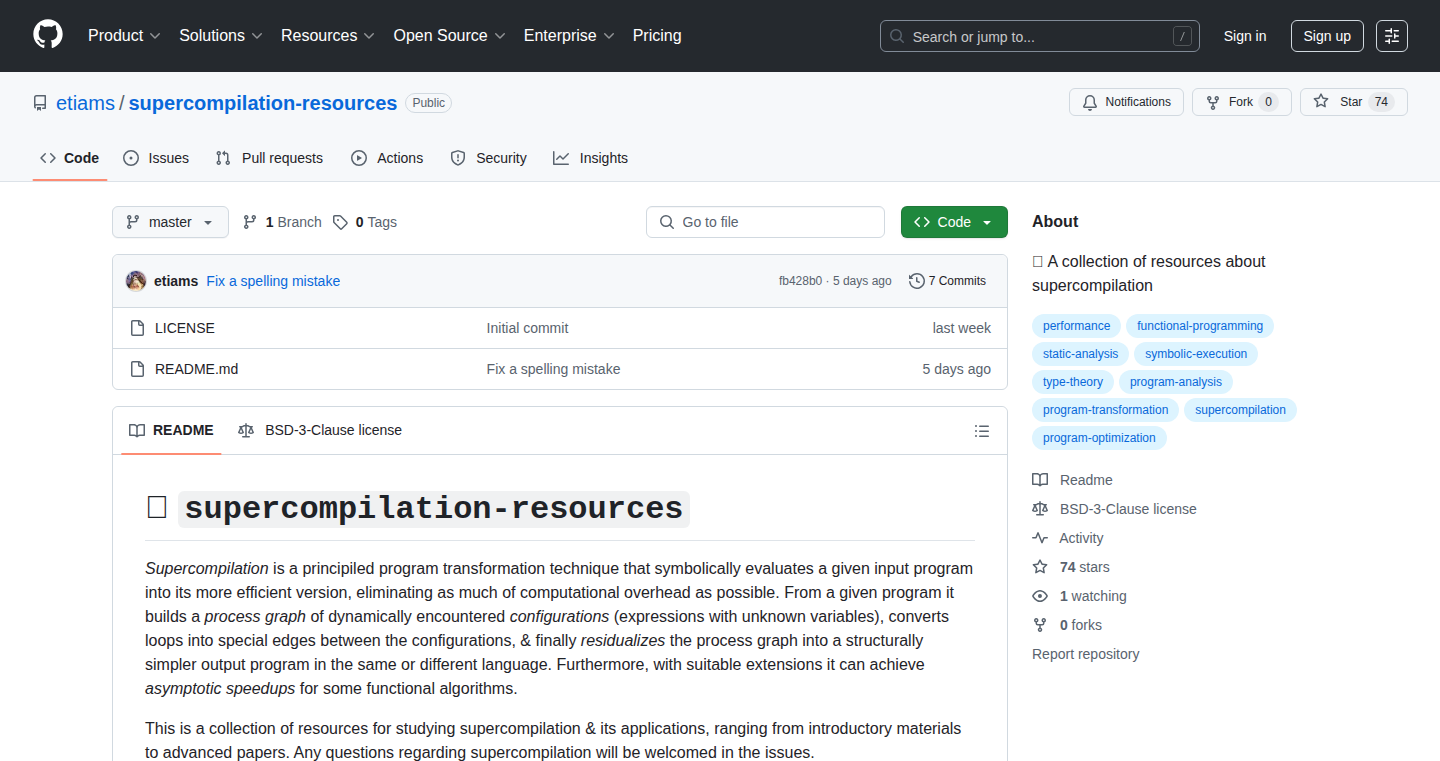
Task: Click the branch icon beside 1 Branch
Action: (x=250, y=222)
